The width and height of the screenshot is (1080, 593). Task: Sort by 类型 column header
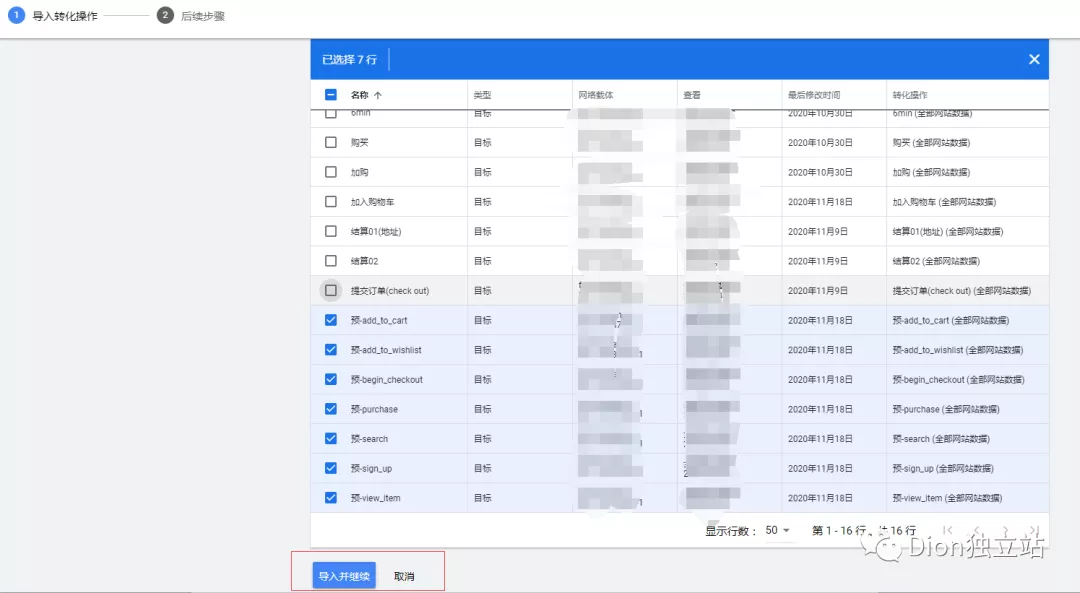point(483,96)
